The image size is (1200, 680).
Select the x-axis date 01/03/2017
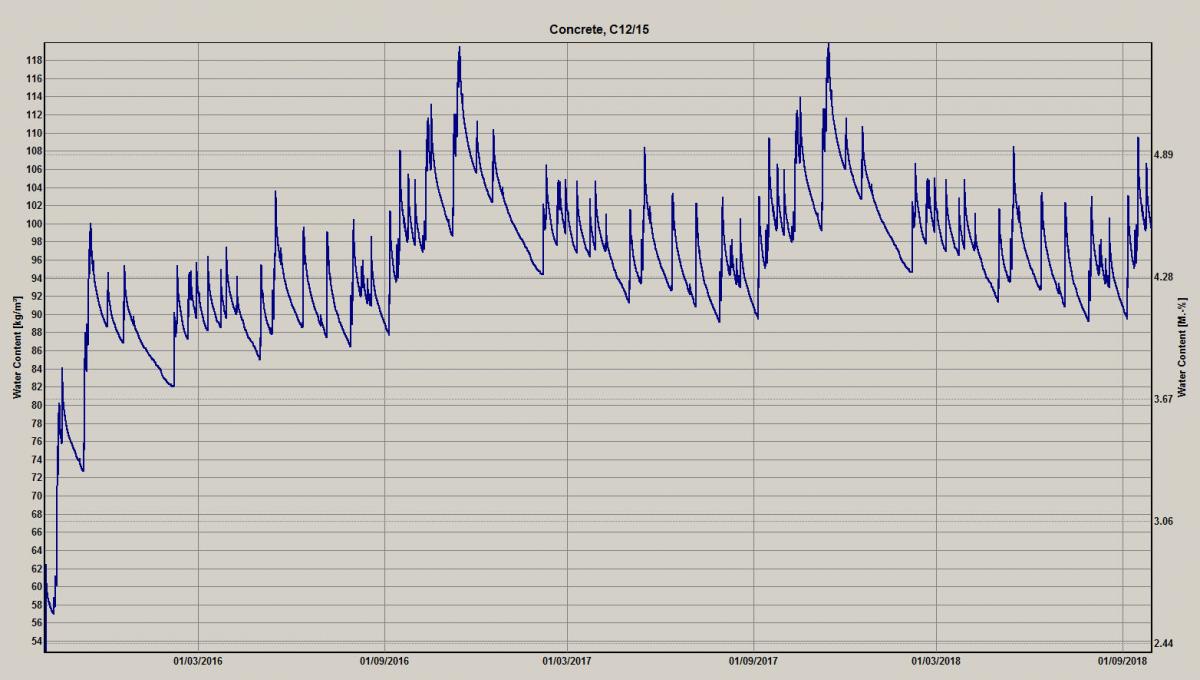click(567, 661)
